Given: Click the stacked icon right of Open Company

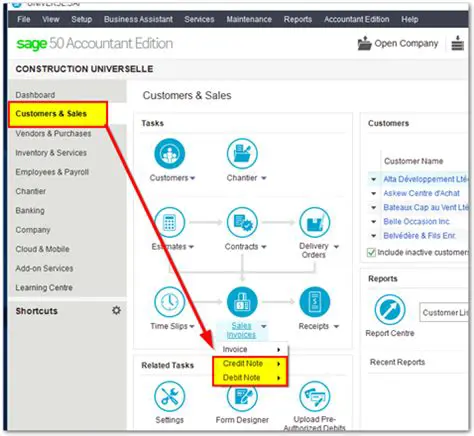Looking at the screenshot, I should point(458,43).
